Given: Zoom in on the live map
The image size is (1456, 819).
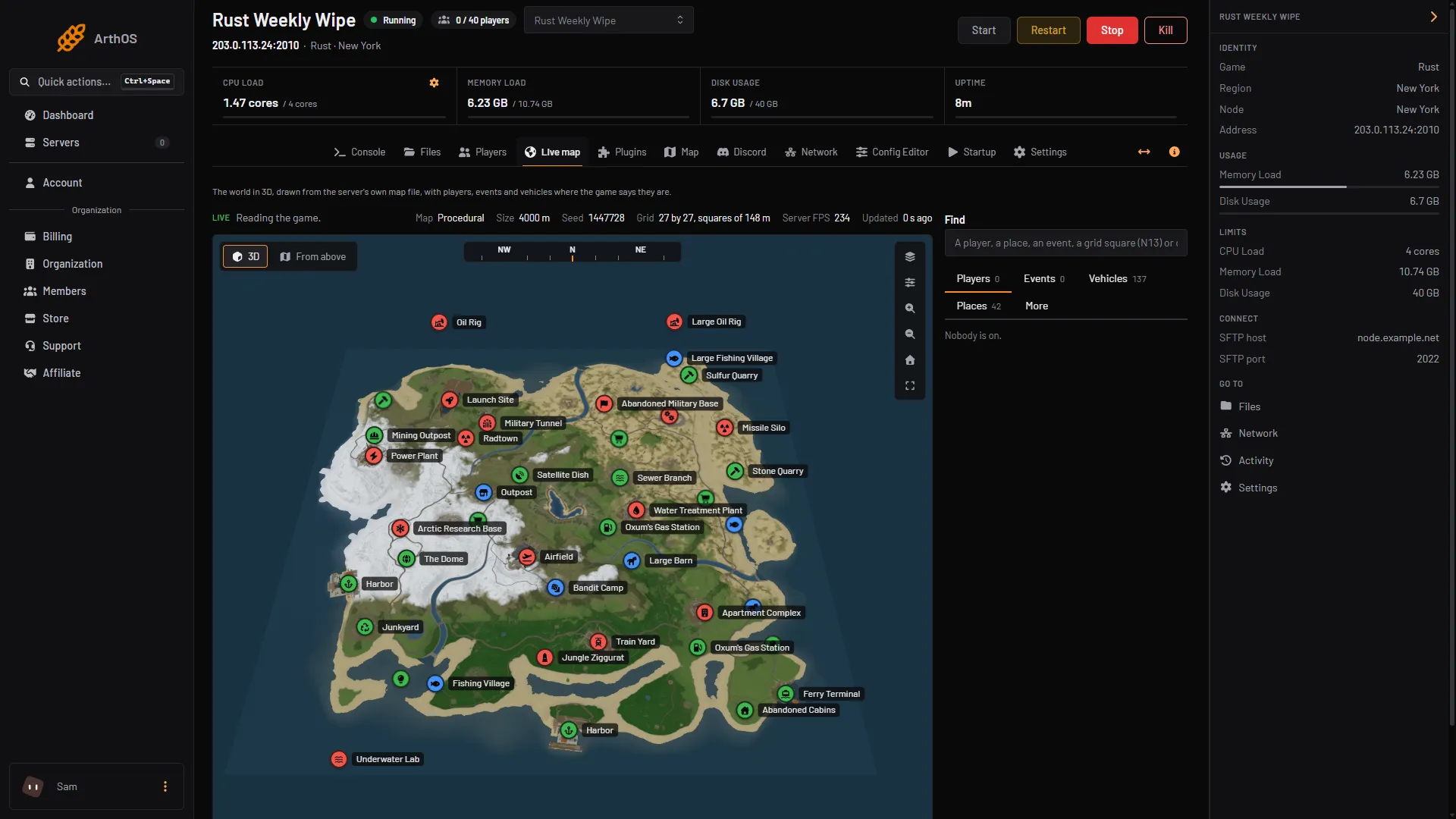Looking at the screenshot, I should 910,309.
